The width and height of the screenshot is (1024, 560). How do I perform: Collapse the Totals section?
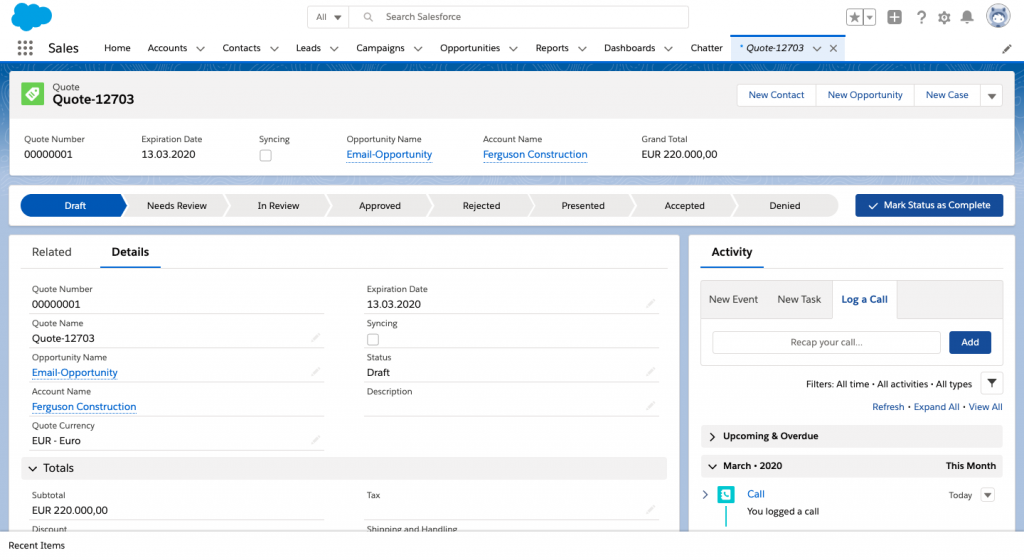33,469
